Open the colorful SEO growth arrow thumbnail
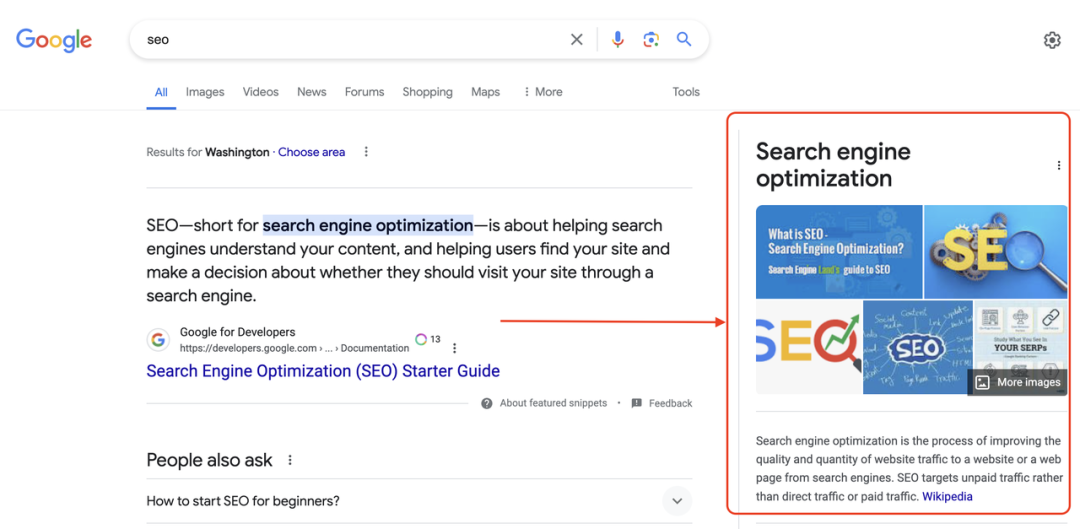This screenshot has width=1080, height=529. pos(809,346)
